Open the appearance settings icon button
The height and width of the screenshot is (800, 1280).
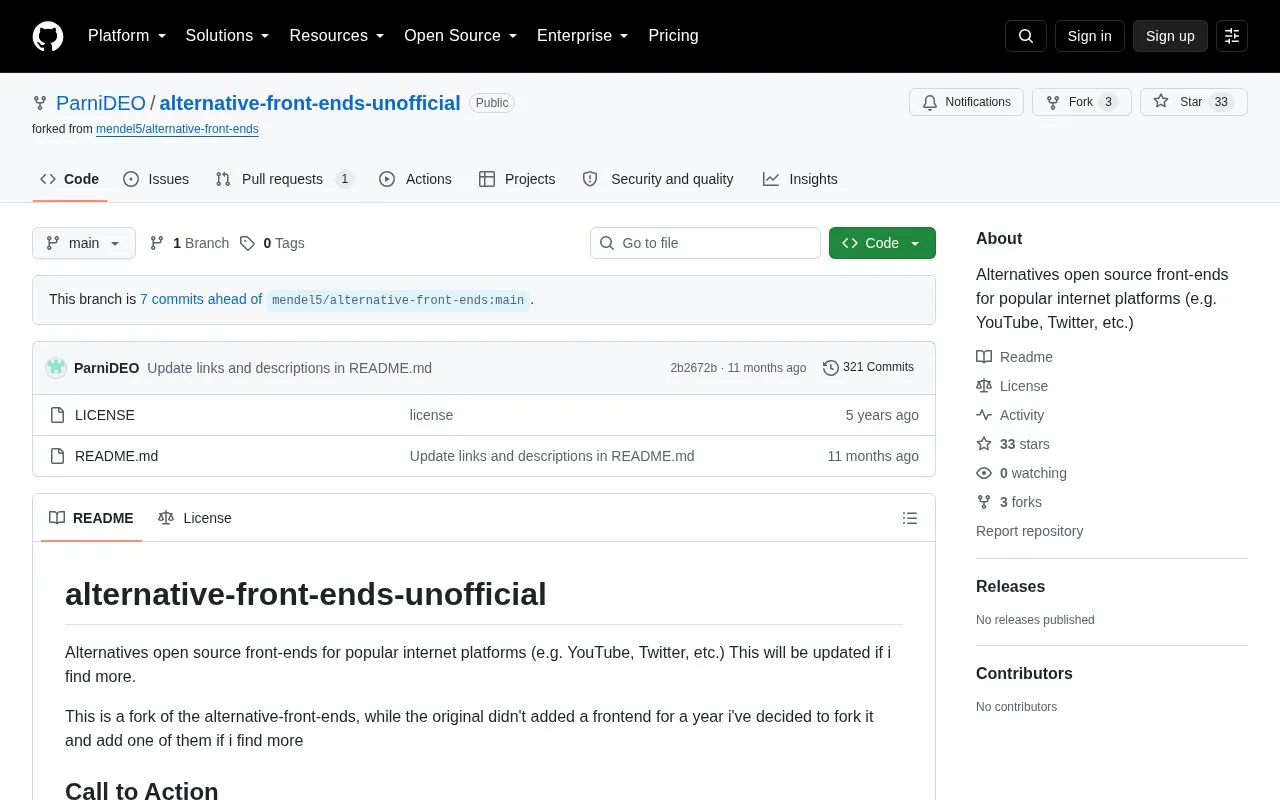point(1232,36)
